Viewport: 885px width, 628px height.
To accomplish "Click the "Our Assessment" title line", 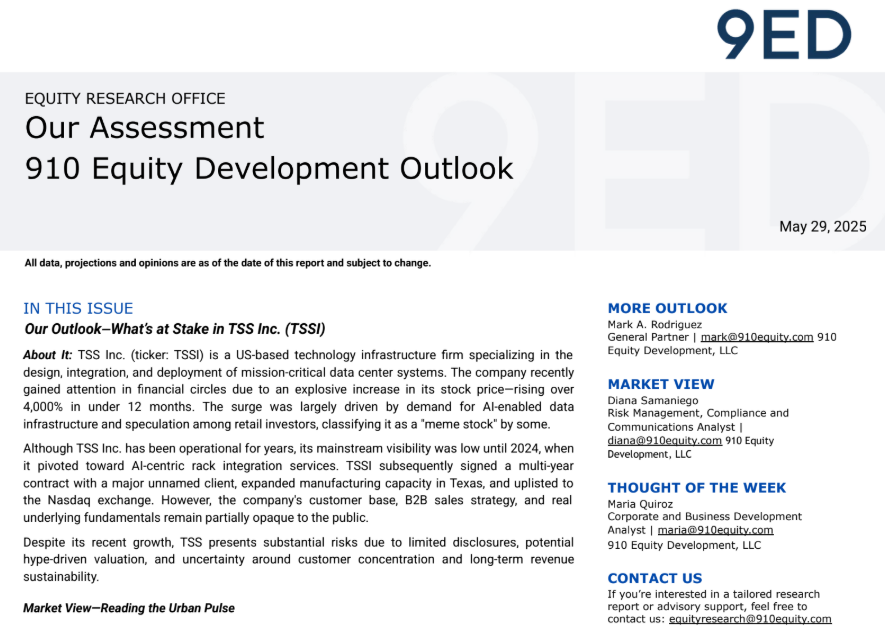I will pos(144,128).
